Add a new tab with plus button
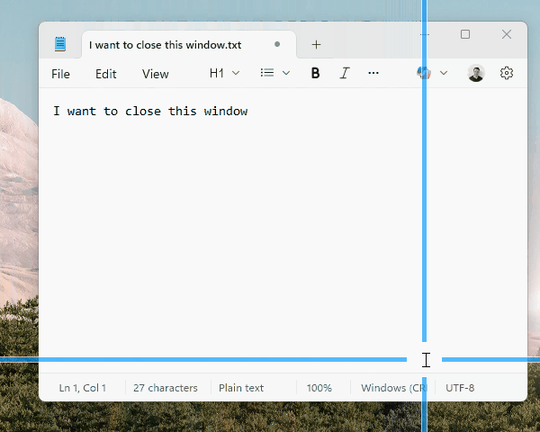 point(316,44)
